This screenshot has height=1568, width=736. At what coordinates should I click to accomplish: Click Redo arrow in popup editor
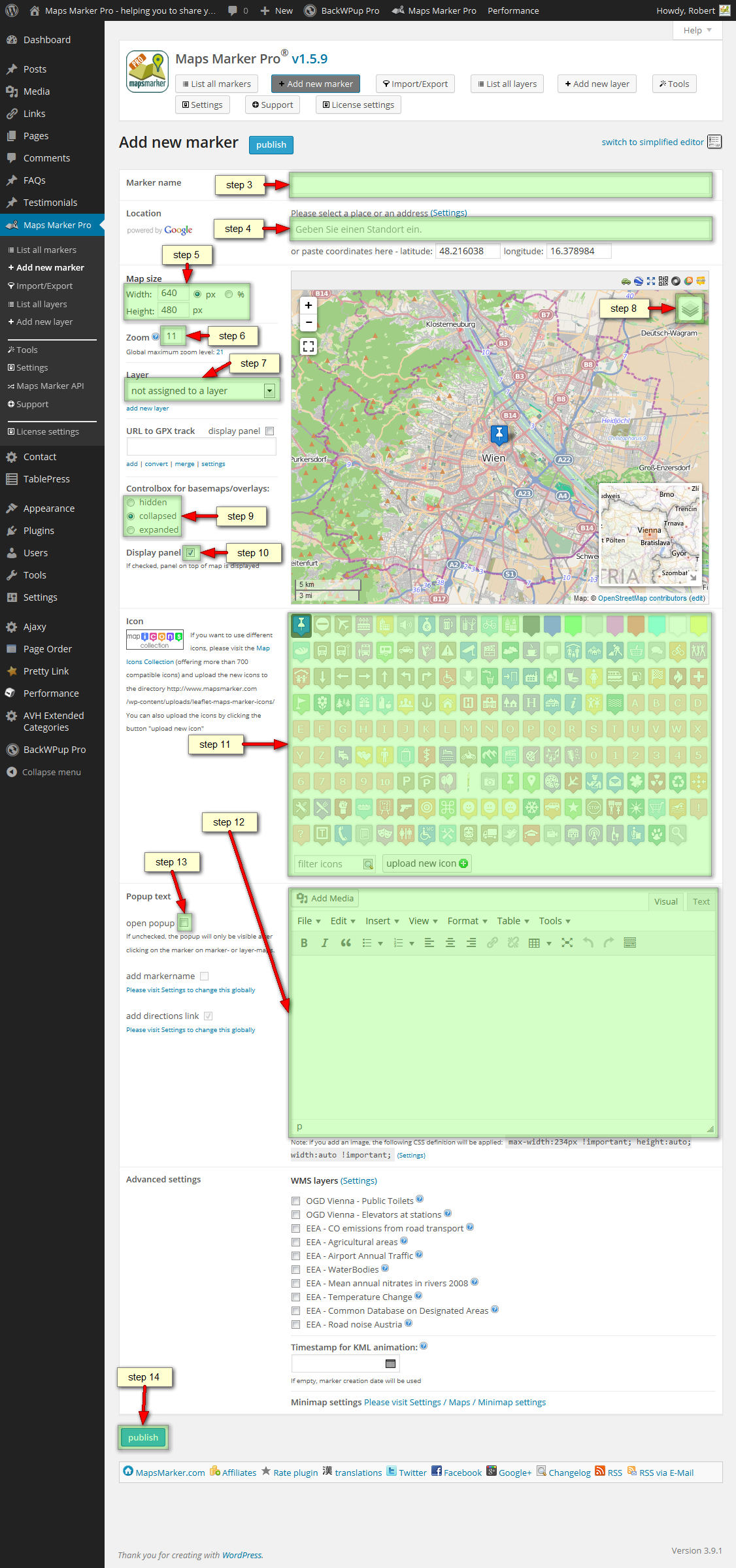(609, 942)
